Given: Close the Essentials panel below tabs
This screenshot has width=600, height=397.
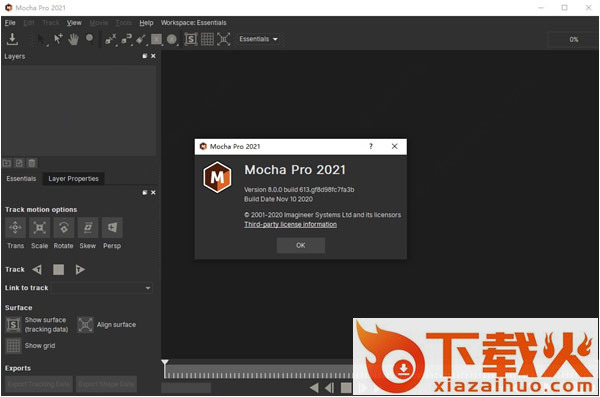Looking at the screenshot, I should click(x=153, y=193).
